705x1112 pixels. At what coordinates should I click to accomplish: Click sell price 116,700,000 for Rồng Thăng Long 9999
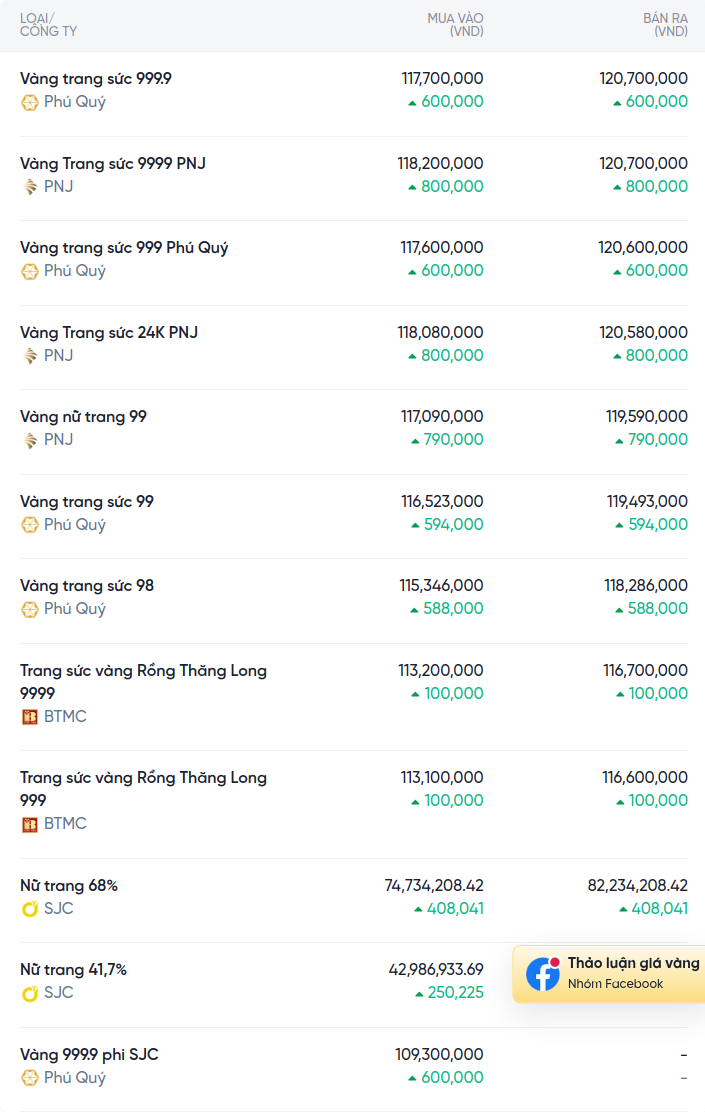pos(645,671)
